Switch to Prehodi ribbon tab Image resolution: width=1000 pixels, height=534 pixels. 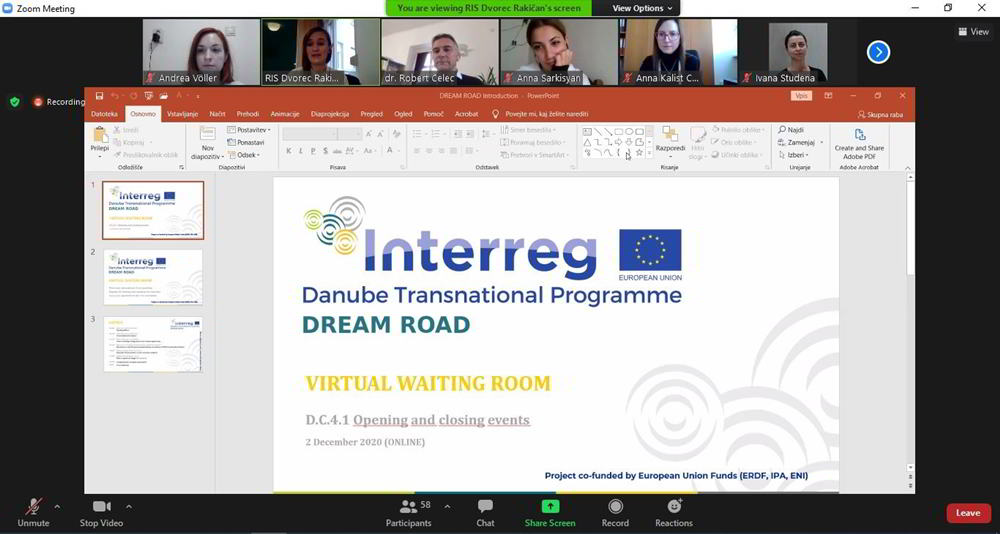(247, 114)
